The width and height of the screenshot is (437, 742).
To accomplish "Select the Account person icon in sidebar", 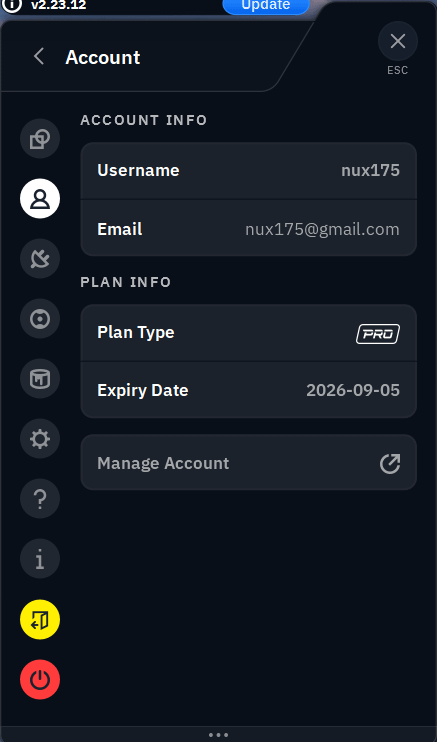I will tap(40, 198).
